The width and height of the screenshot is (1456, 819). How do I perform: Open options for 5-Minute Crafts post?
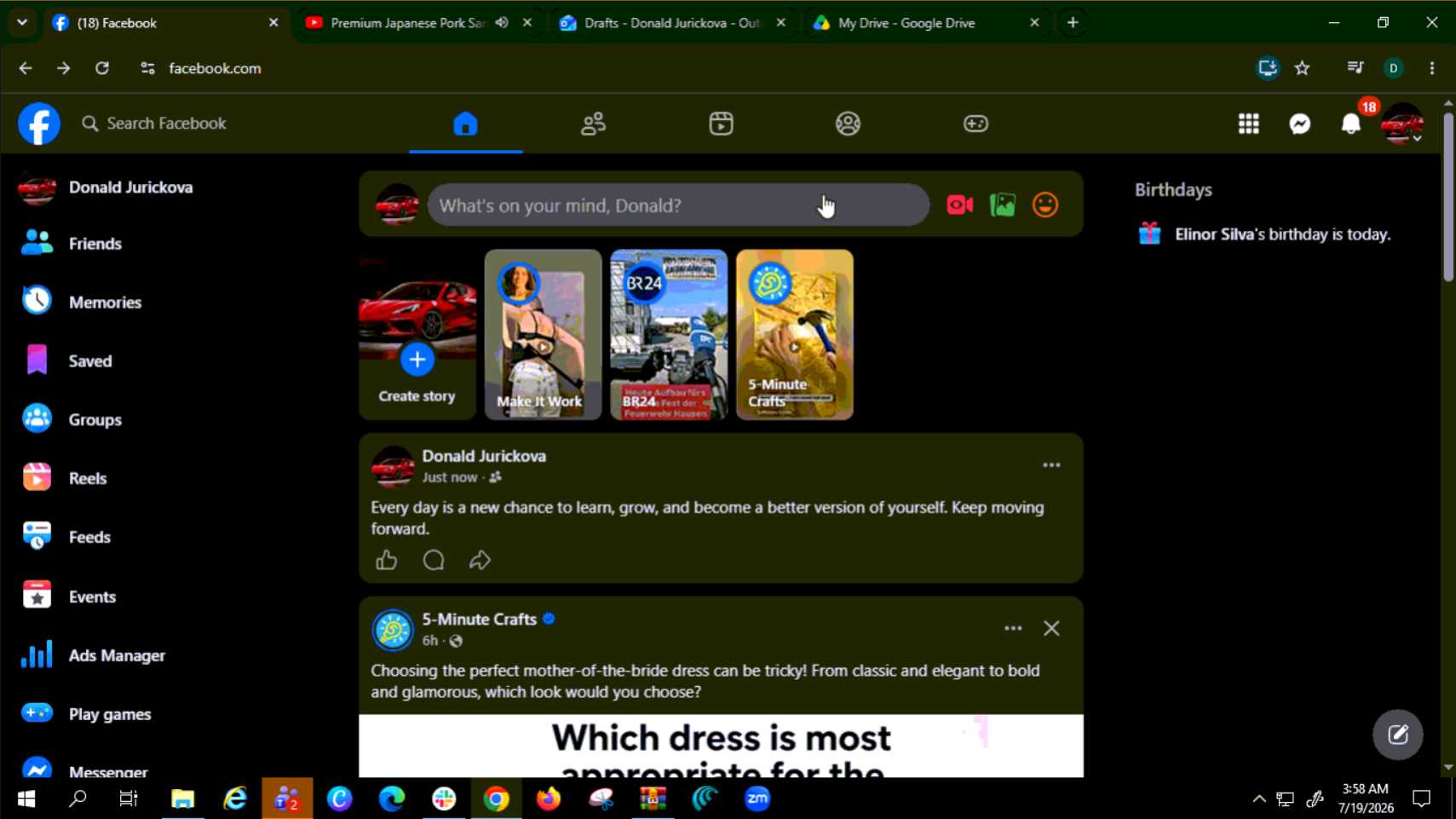point(1013,628)
